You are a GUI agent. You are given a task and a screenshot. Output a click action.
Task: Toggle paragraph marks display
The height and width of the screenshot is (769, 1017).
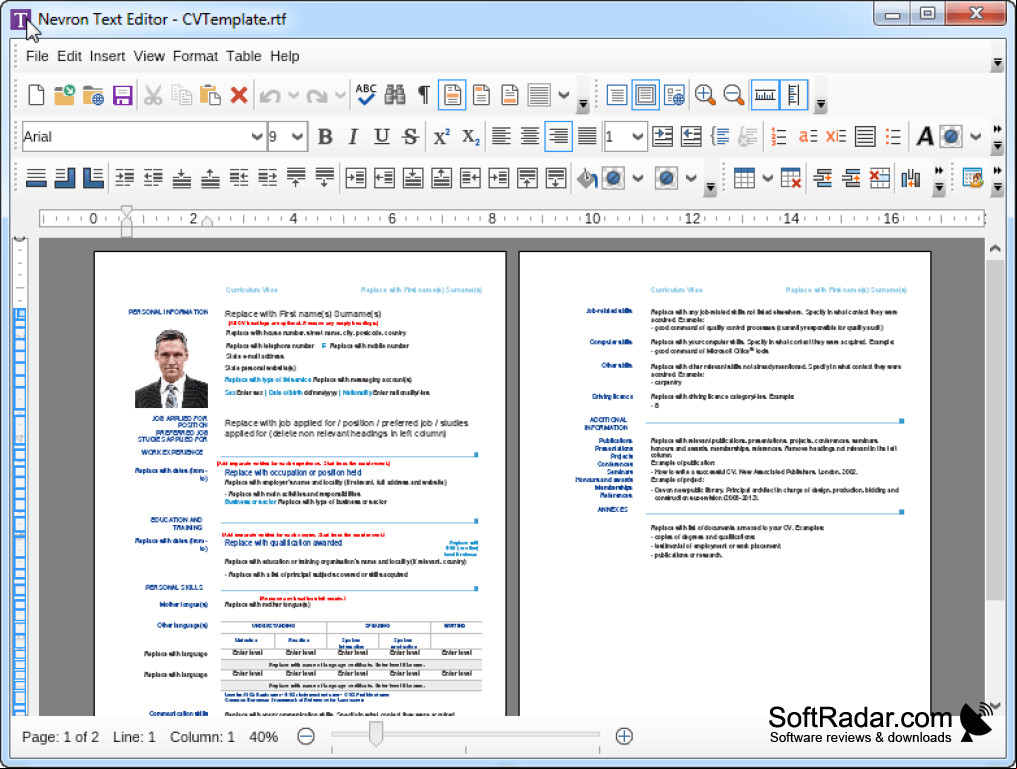tap(424, 95)
